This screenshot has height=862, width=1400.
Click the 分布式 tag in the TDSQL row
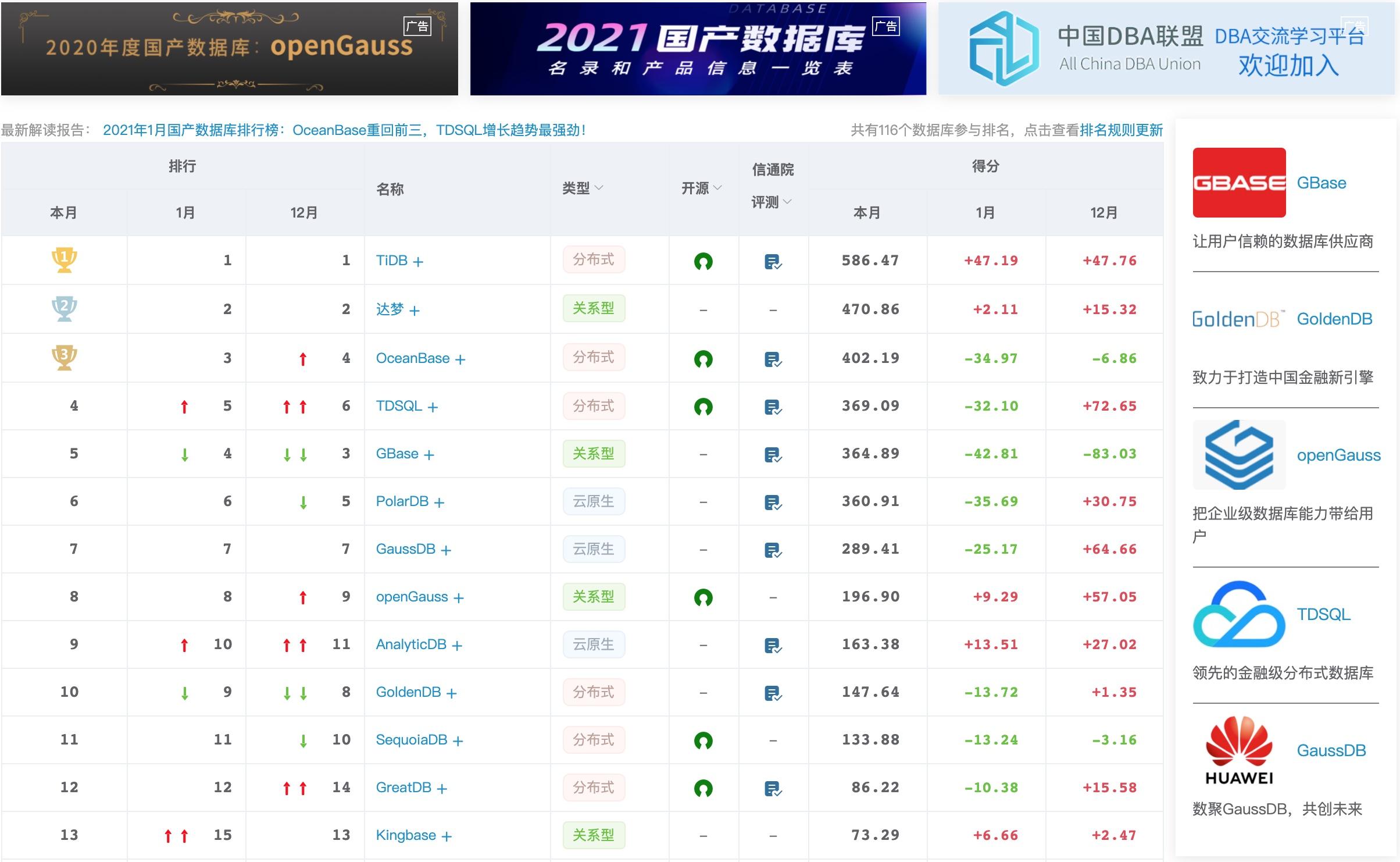coord(593,406)
